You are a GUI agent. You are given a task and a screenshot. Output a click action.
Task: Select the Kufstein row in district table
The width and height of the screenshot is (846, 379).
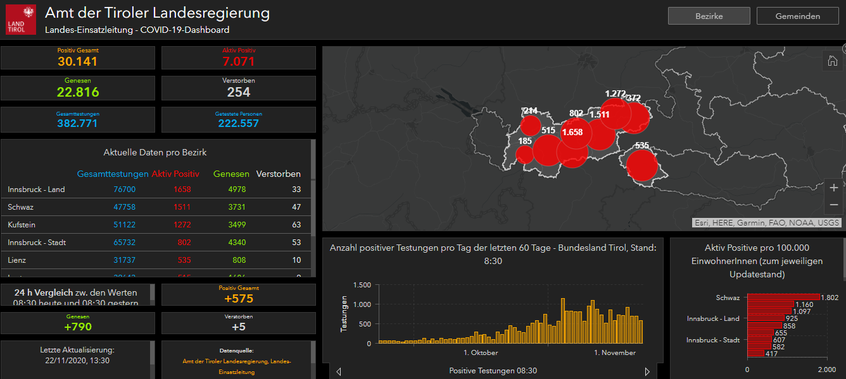(155, 225)
